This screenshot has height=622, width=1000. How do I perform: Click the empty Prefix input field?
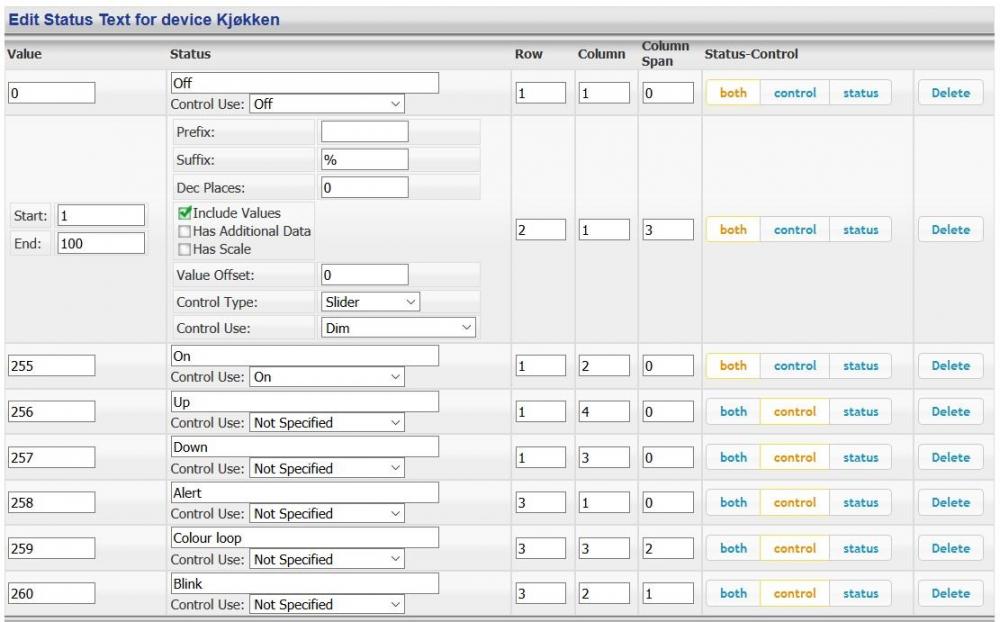coord(364,132)
